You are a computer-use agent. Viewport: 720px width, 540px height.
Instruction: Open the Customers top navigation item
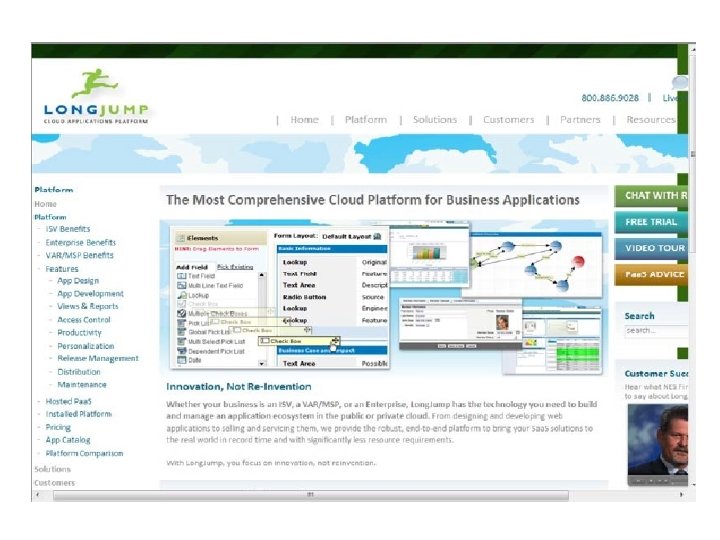coord(509,120)
